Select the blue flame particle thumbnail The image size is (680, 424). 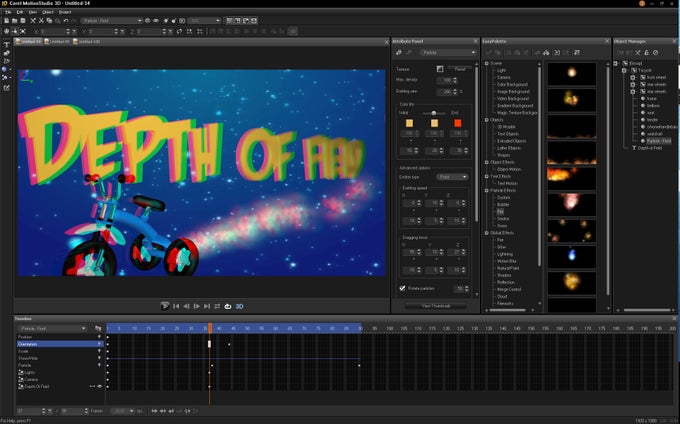coord(572,255)
